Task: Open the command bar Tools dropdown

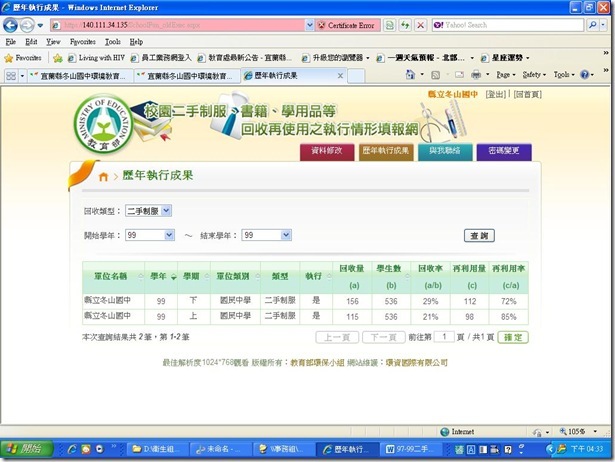Action: (564, 75)
